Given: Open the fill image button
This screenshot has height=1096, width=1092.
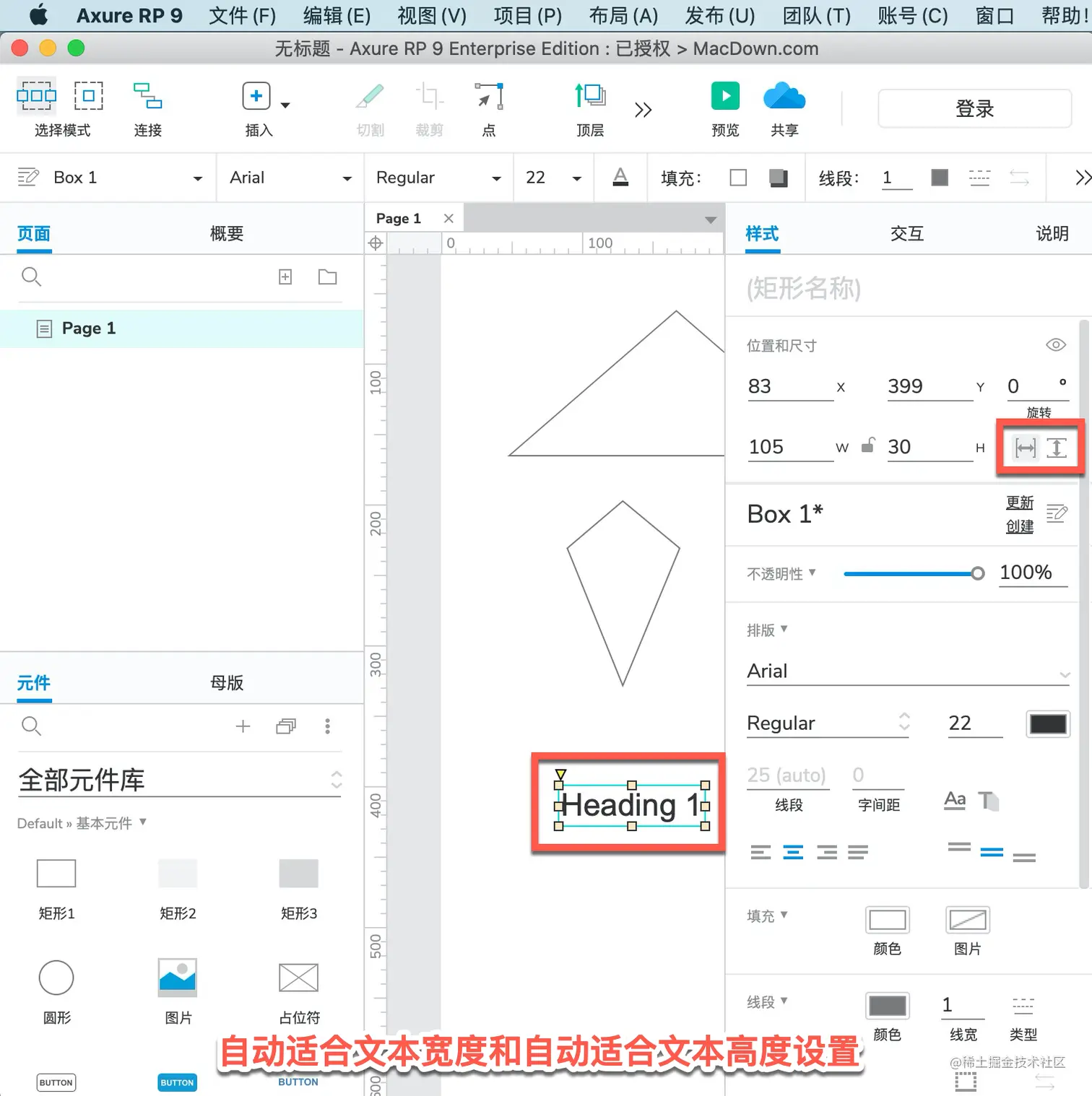Looking at the screenshot, I should coord(967,920).
